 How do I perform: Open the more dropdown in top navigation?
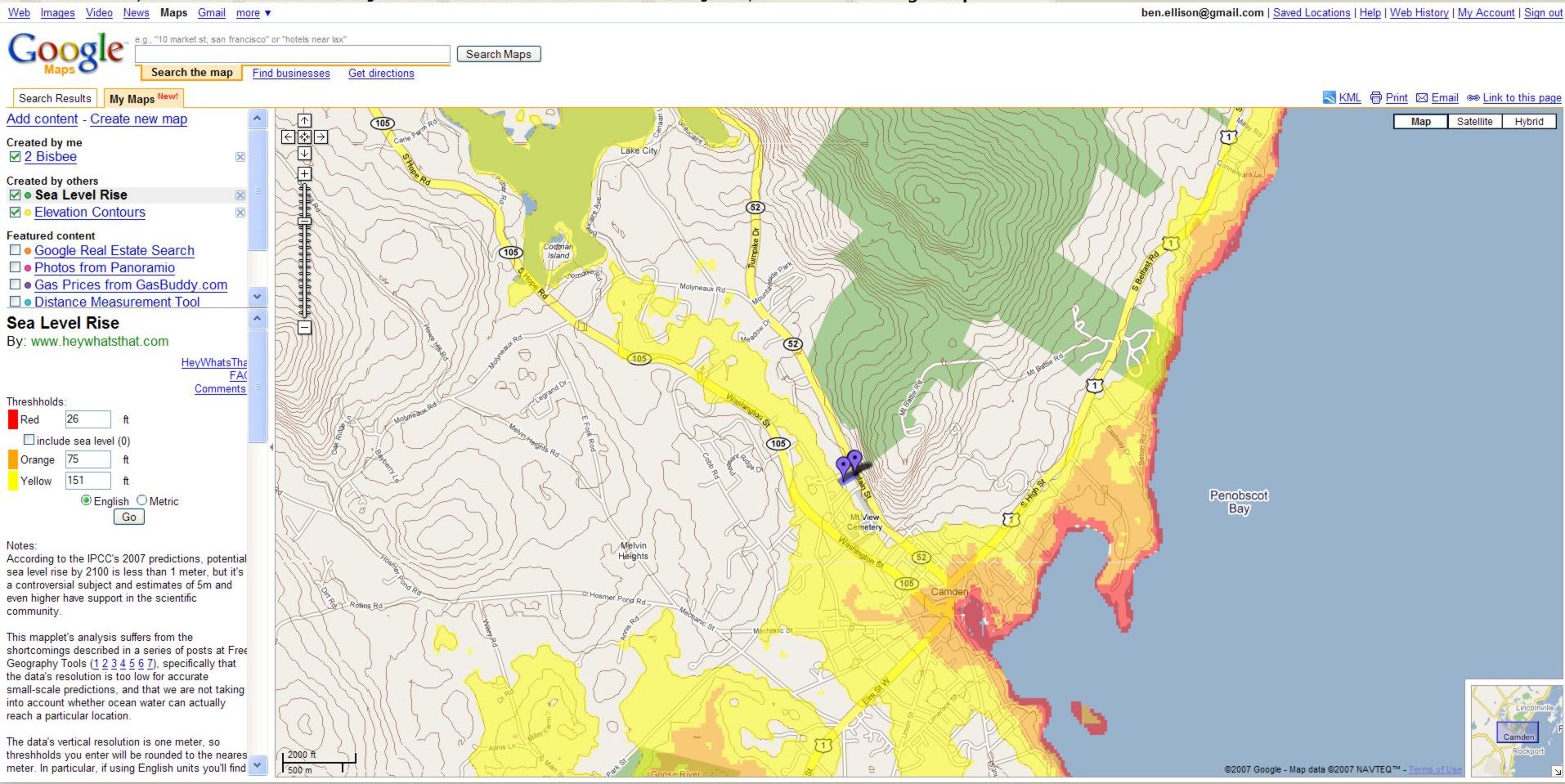[253, 13]
